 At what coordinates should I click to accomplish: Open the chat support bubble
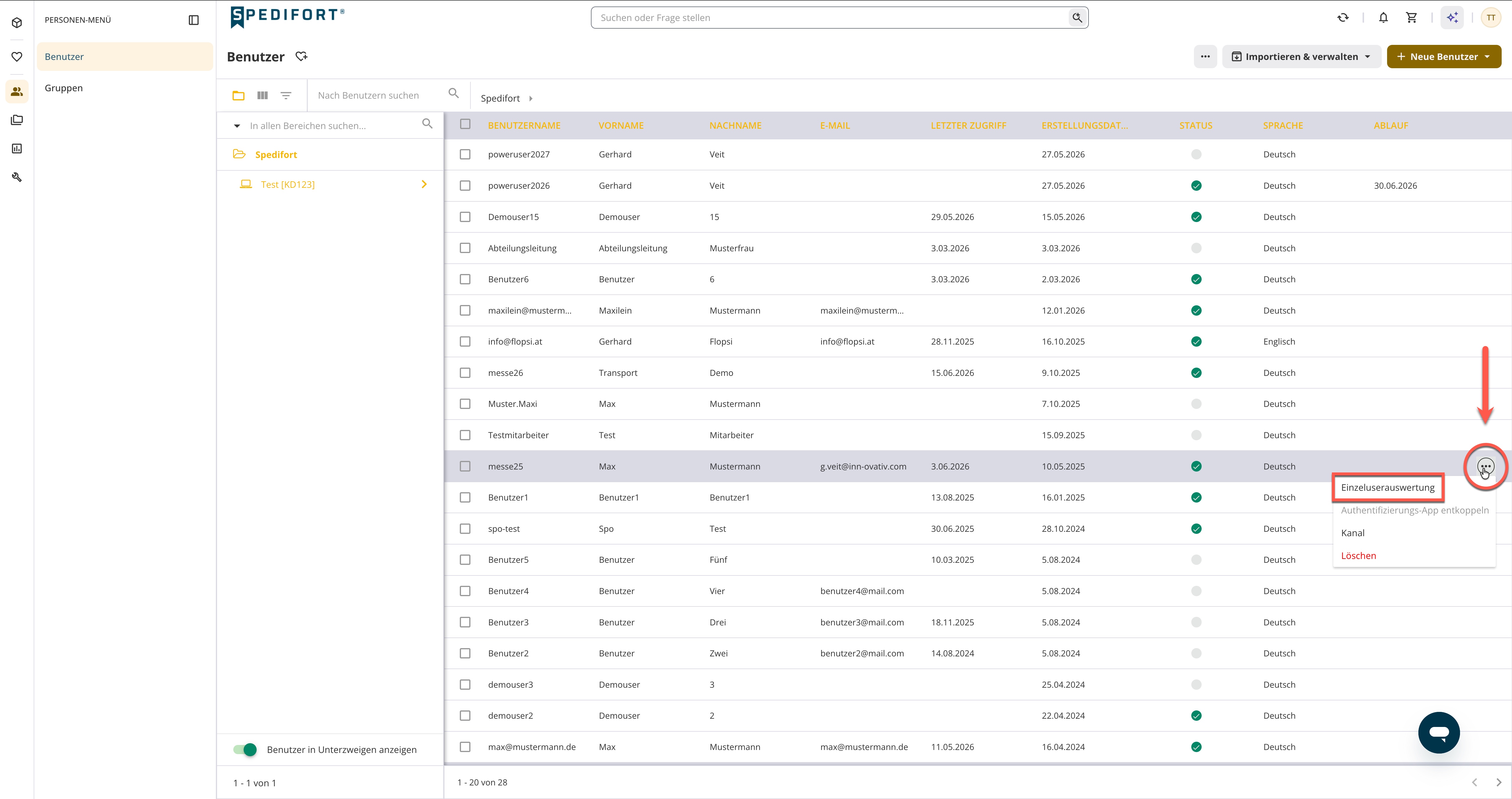click(1439, 732)
